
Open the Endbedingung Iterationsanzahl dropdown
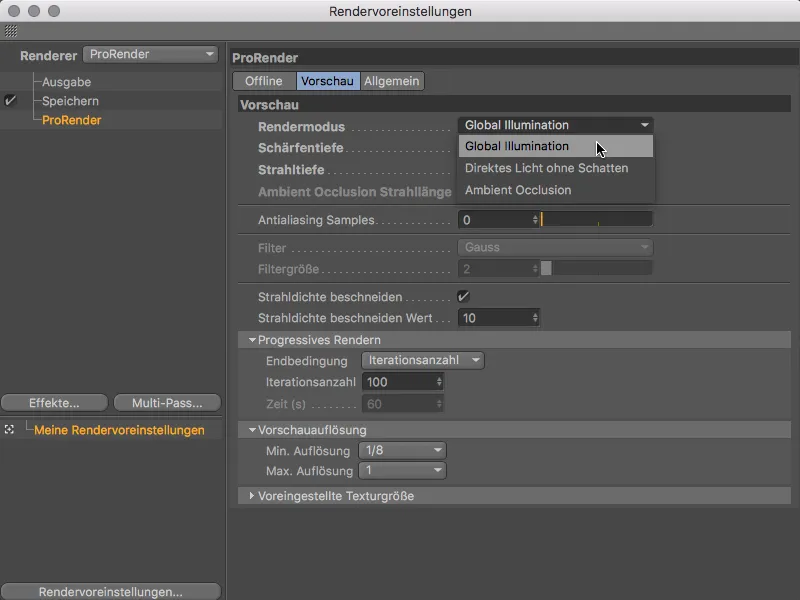(x=422, y=360)
